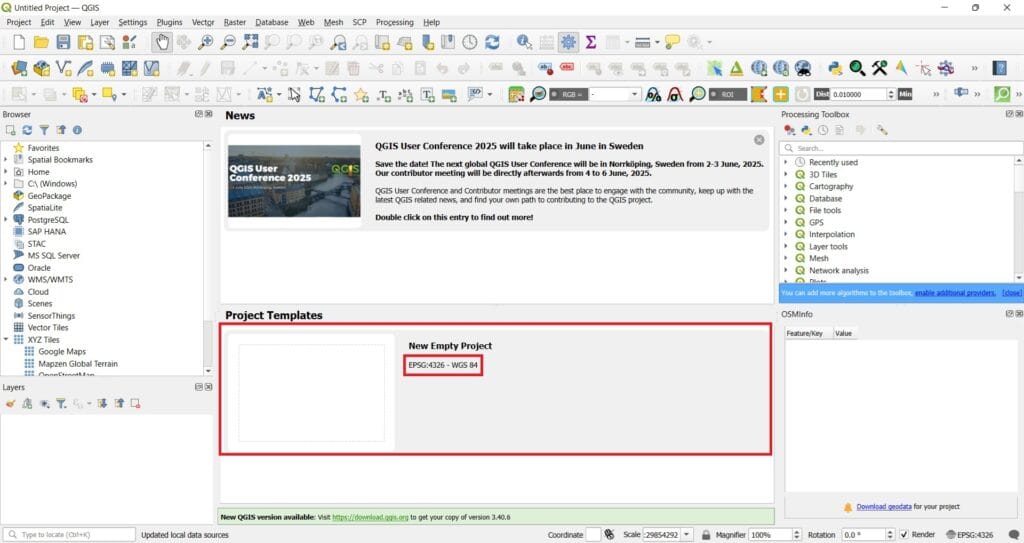The image size is (1024, 543).
Task: Open the Vector menu
Action: [x=202, y=22]
